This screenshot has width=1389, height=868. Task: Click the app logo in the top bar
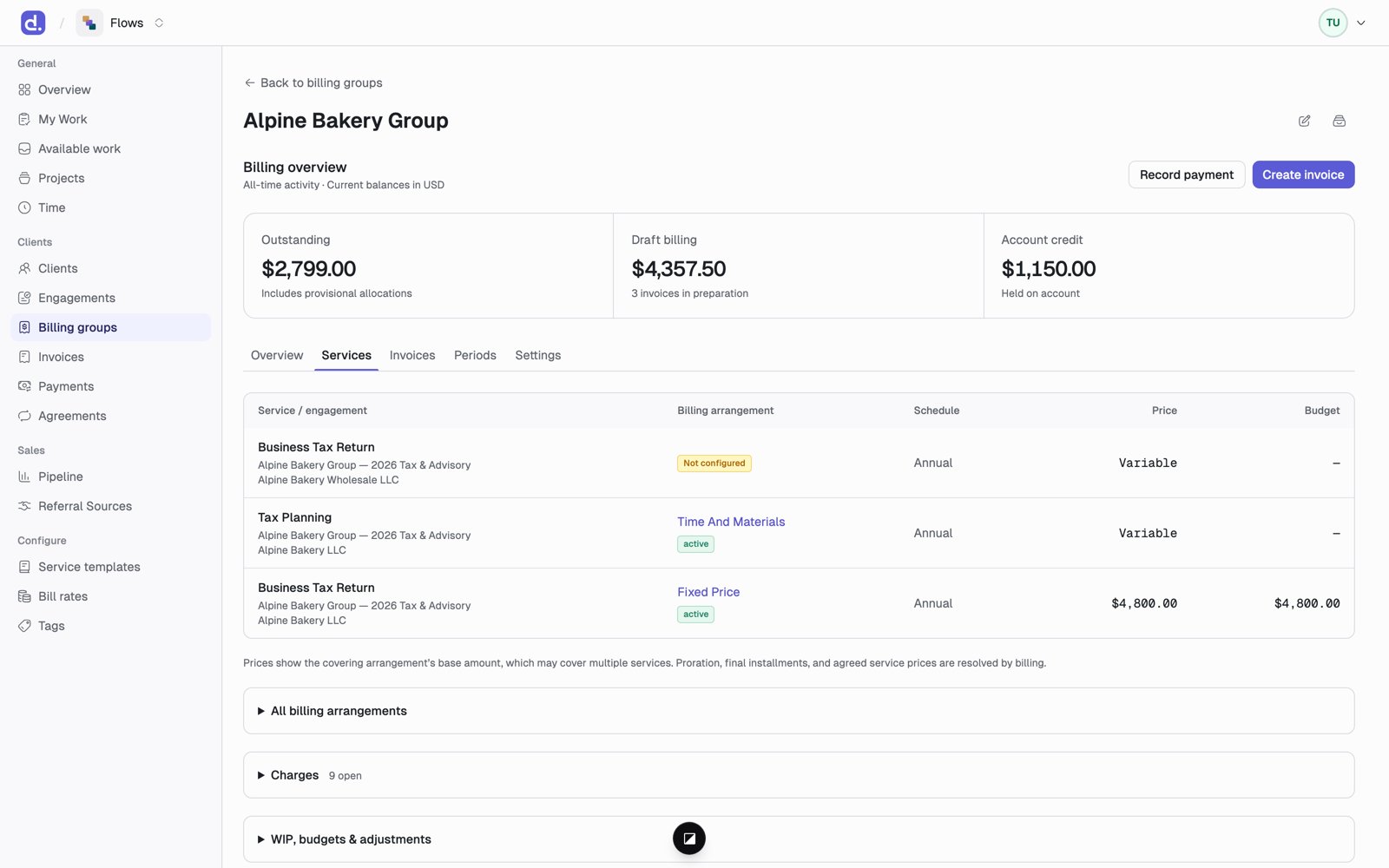tap(33, 23)
